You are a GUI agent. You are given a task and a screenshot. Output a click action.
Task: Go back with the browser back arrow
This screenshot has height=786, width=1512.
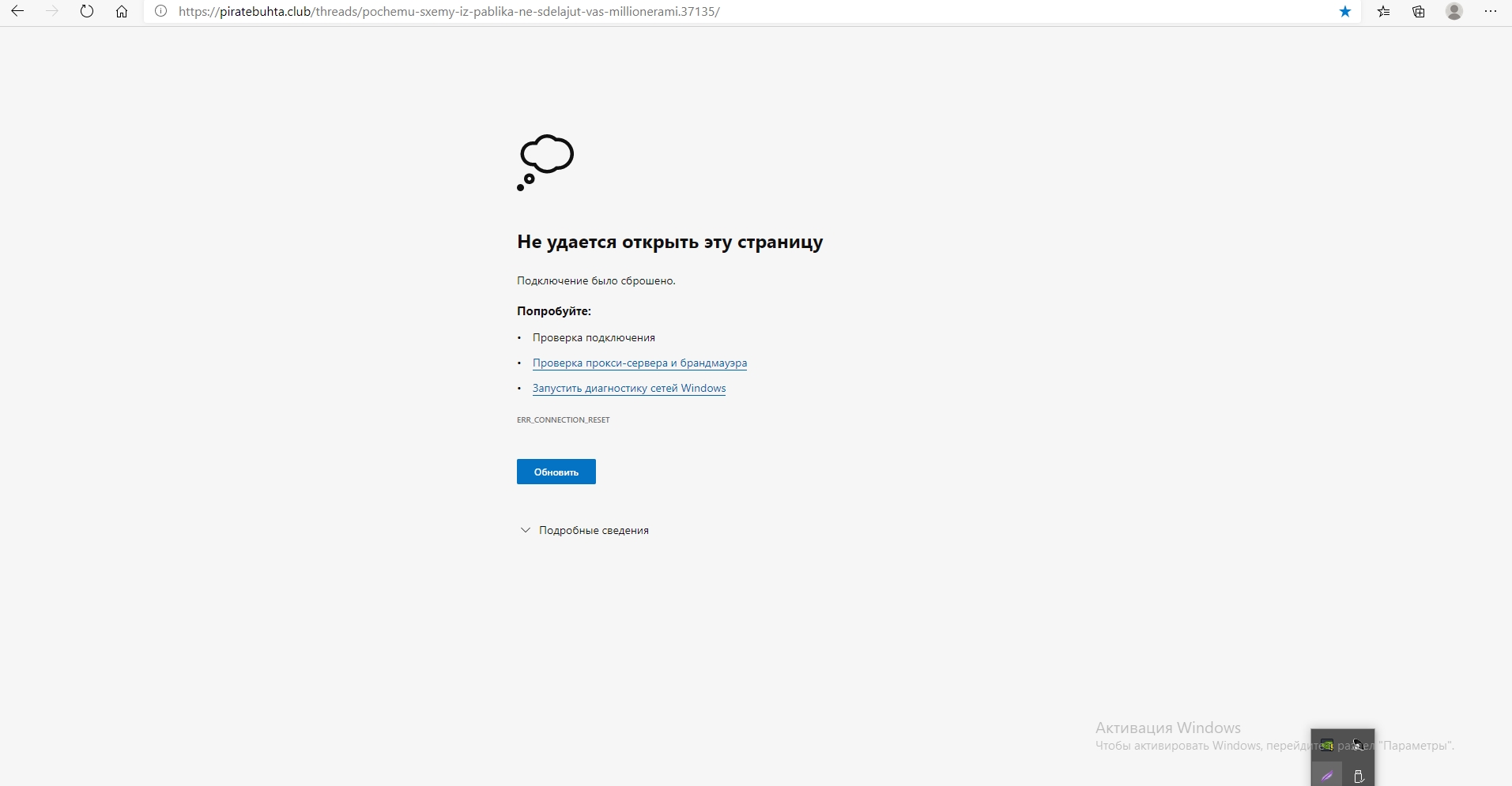(x=17, y=11)
